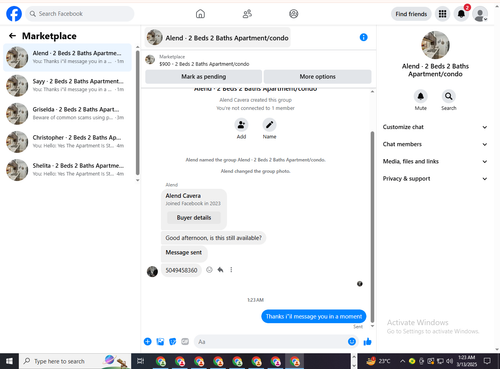Expand Customize chat section

[435, 127]
